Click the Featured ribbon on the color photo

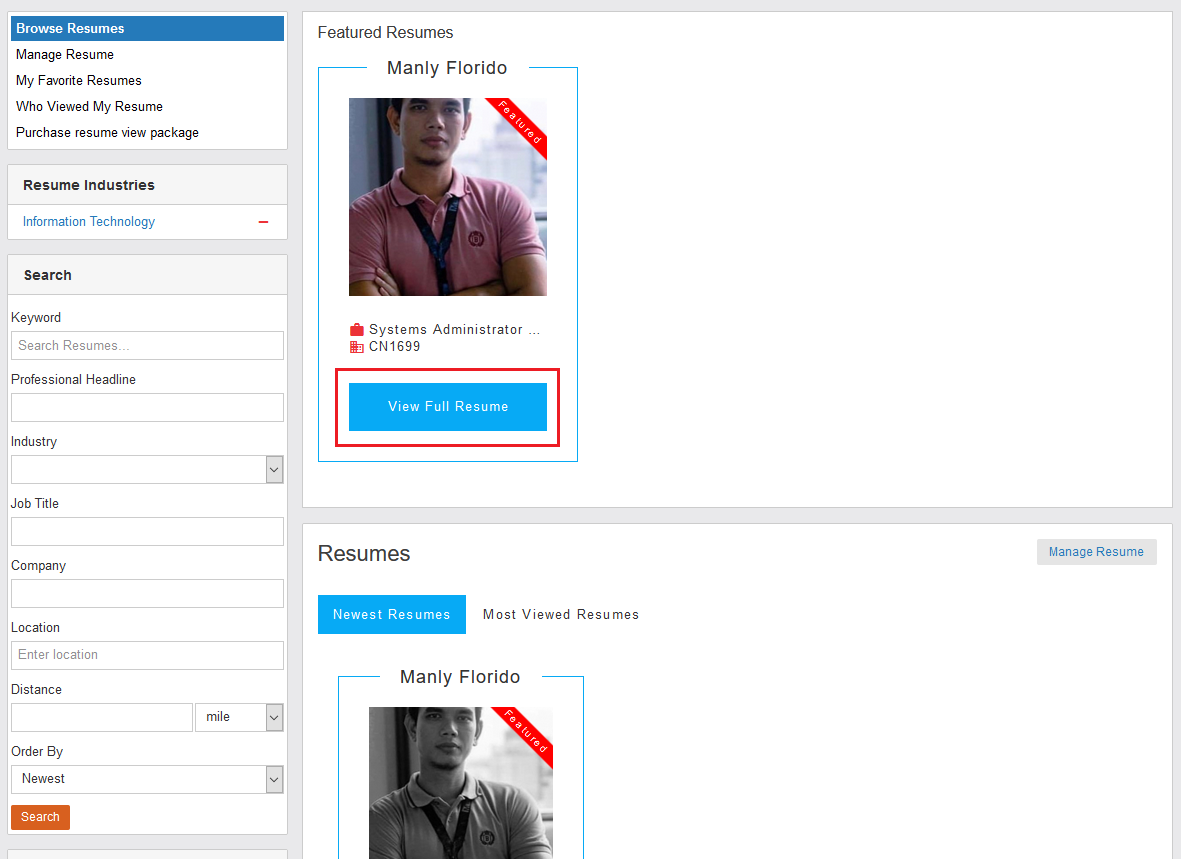[522, 123]
